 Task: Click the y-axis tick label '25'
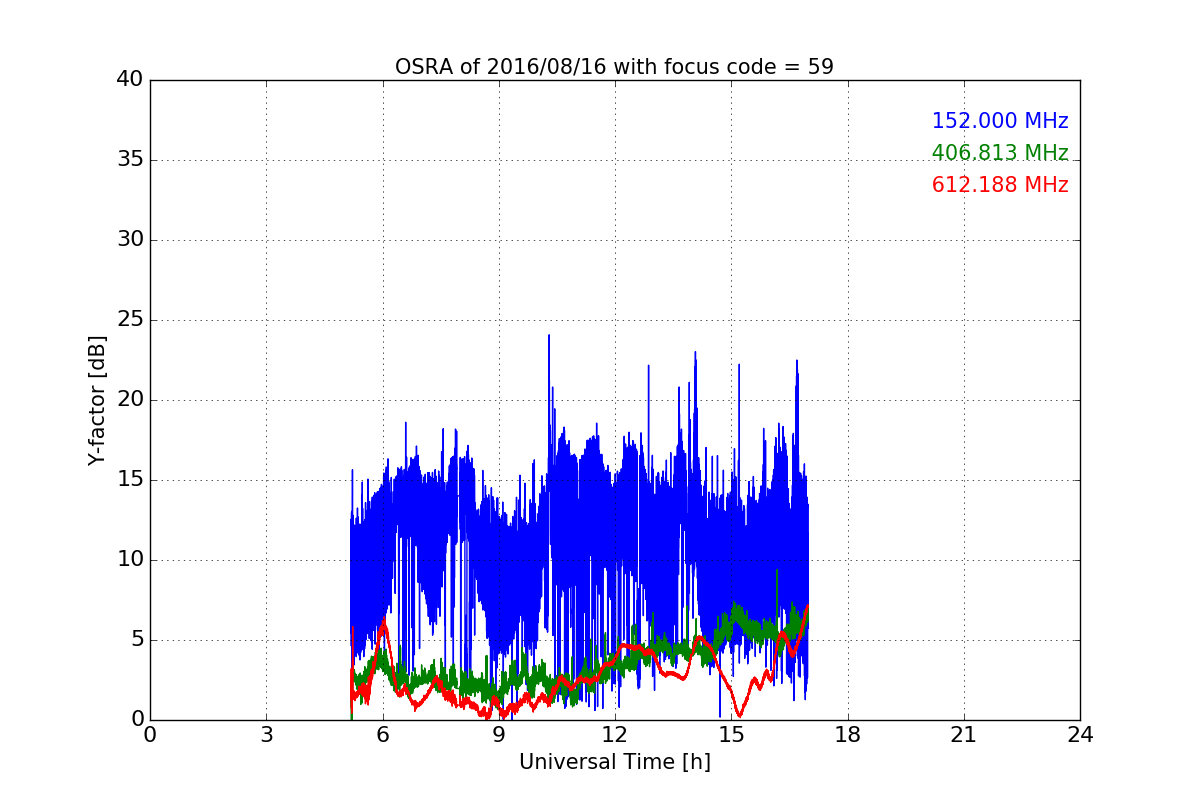(x=130, y=320)
